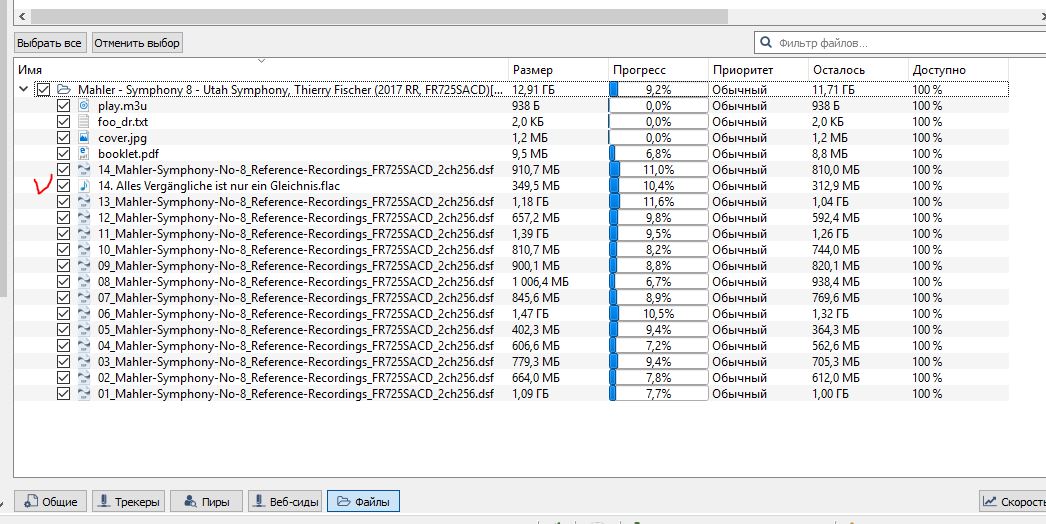The image size is (1046, 524).
Task: Open the Скорость tab
Action: tap(1013, 501)
